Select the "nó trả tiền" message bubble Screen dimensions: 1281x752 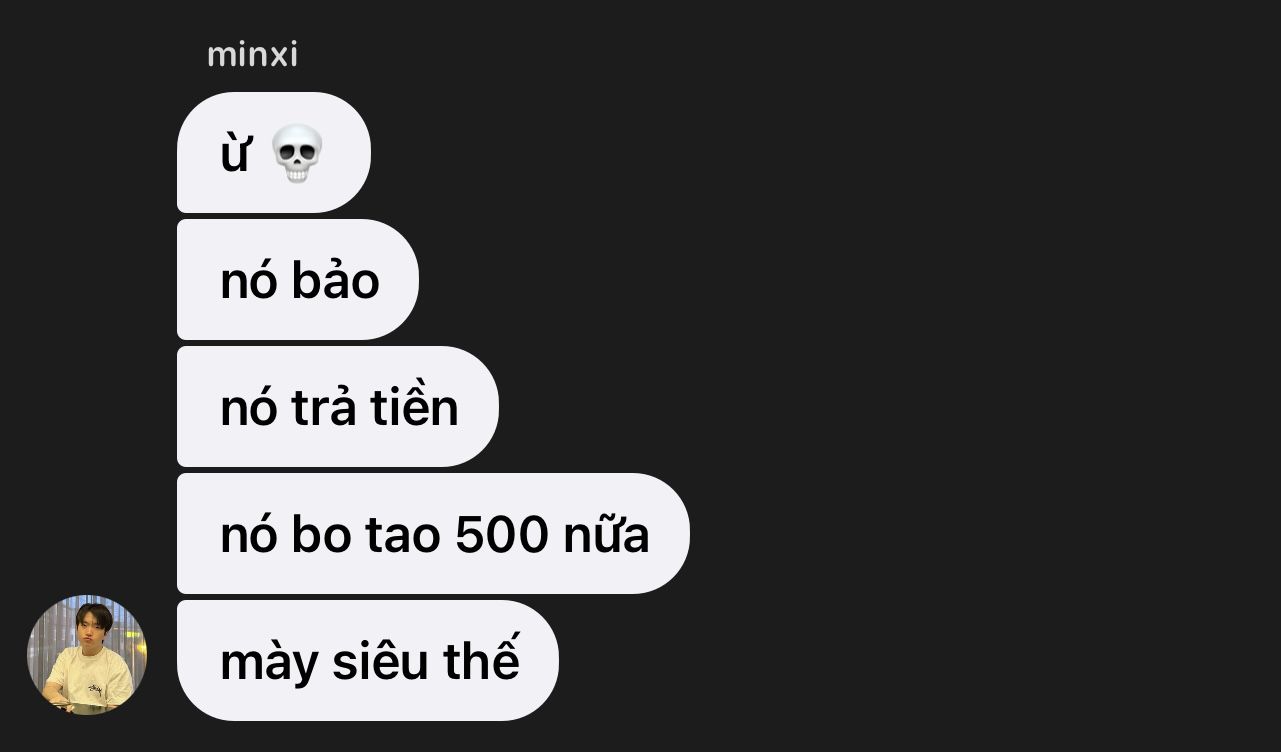click(x=338, y=407)
